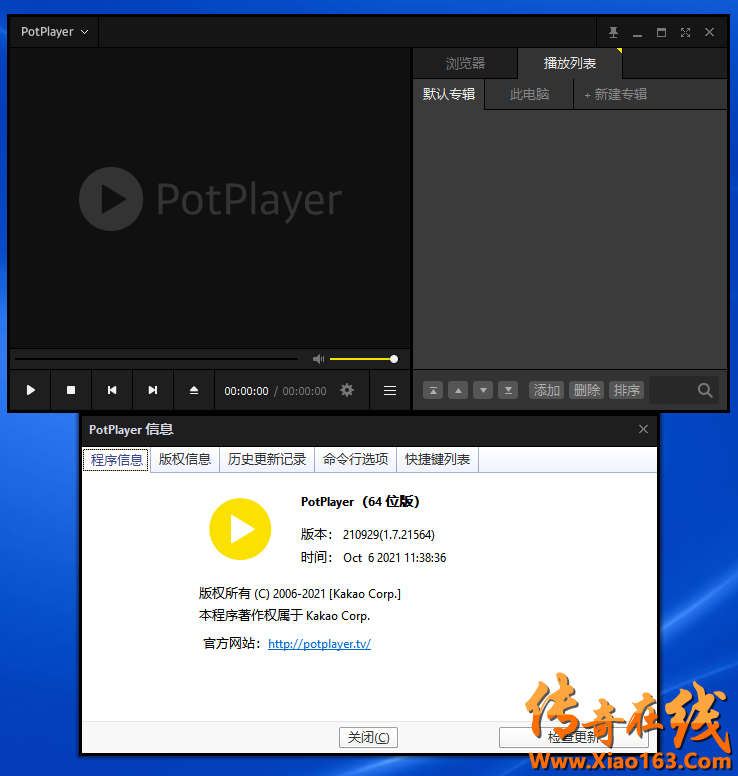Viewport: 738px width, 776px height.
Task: Click the elapsed time 00:00:00 display
Action: 246,391
